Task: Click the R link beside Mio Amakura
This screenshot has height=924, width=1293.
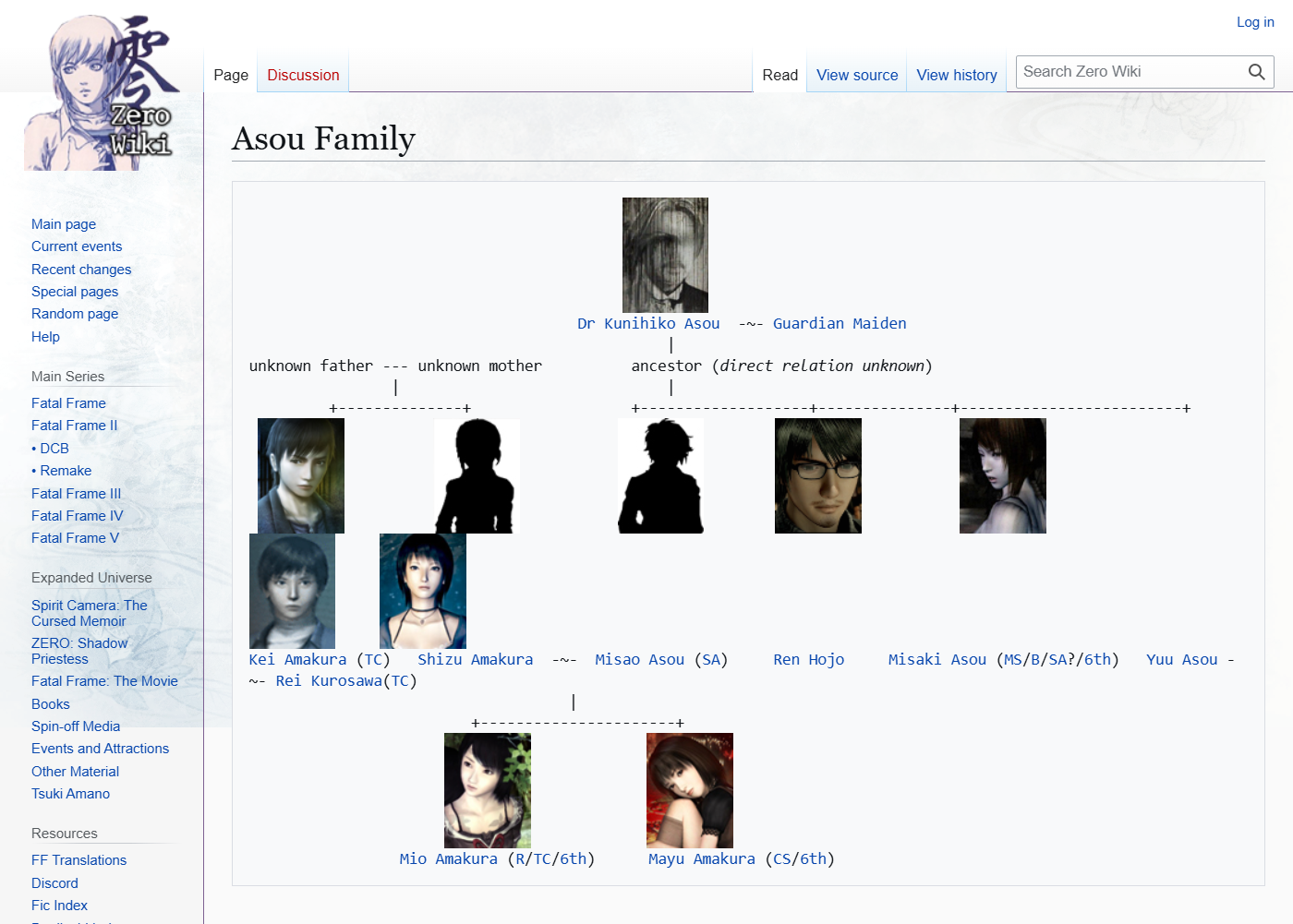Action: (x=520, y=858)
